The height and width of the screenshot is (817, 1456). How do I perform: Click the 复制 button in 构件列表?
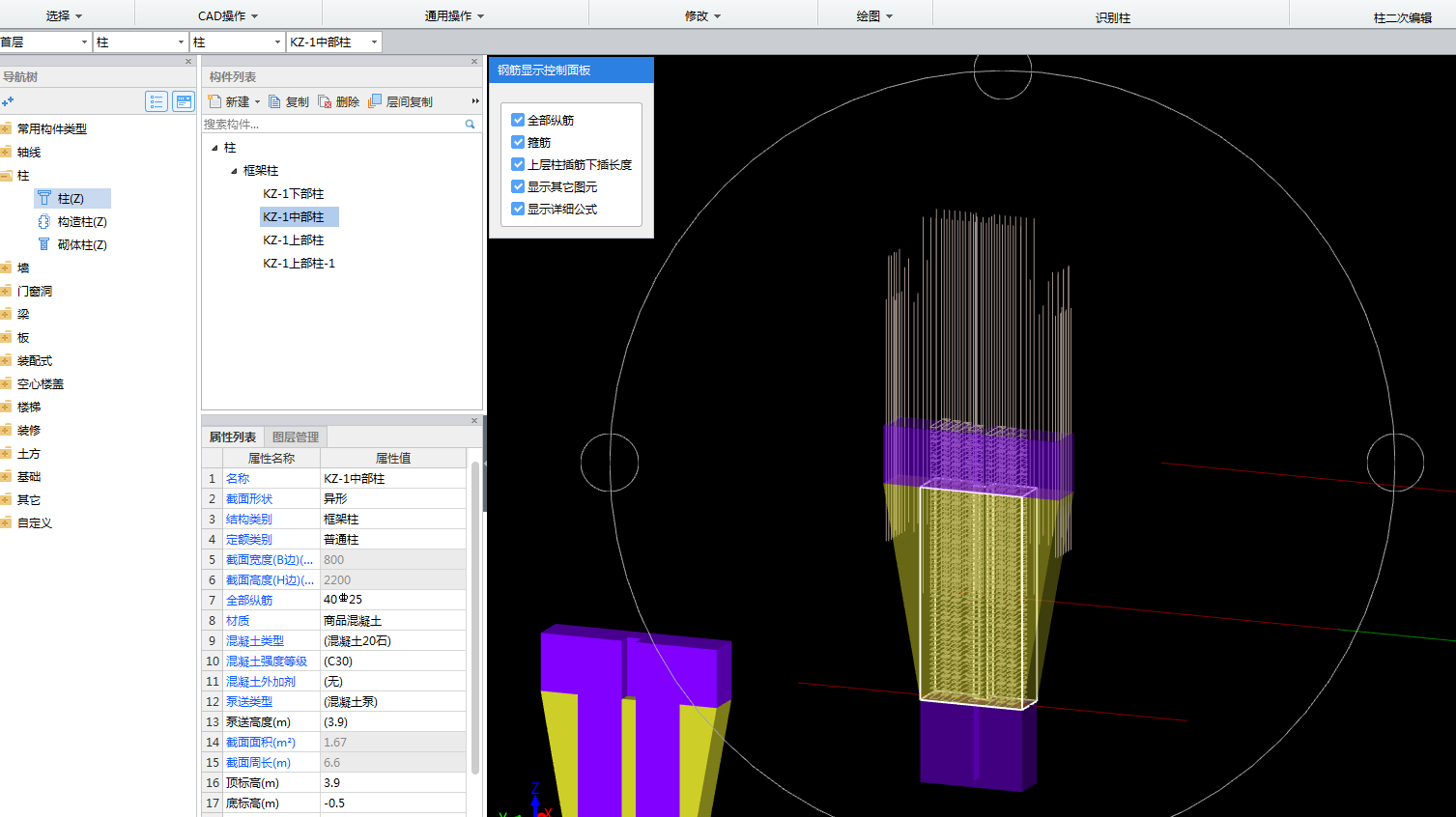(289, 101)
